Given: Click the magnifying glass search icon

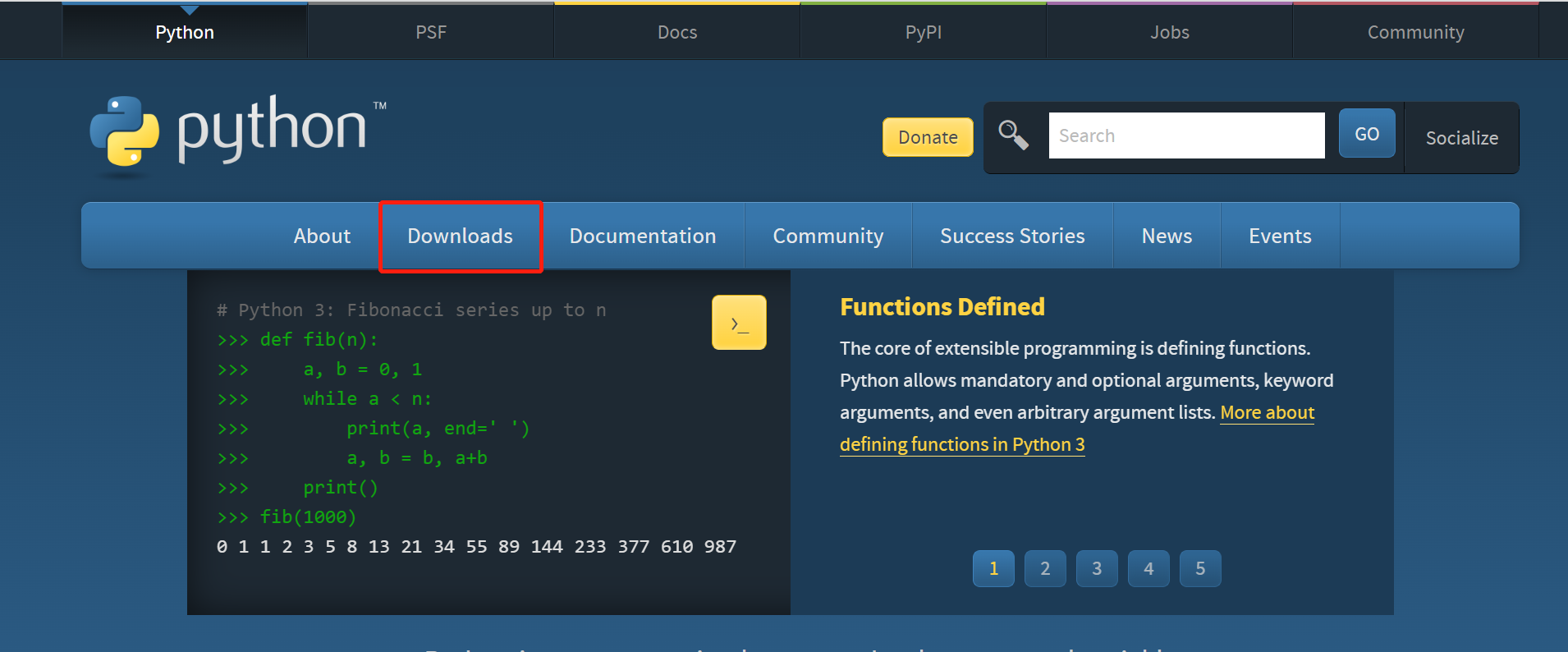Looking at the screenshot, I should coord(1013,135).
